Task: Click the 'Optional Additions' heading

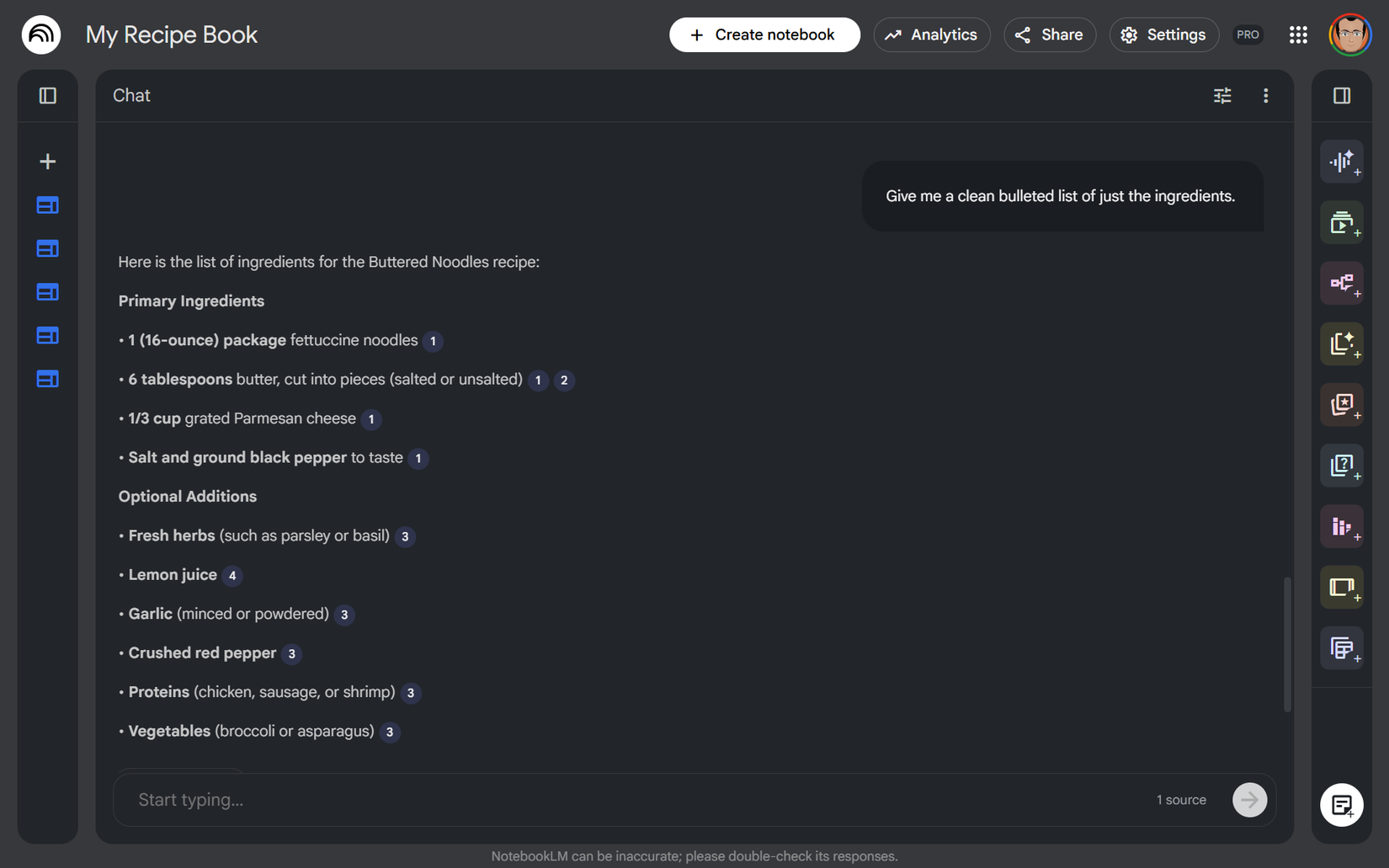Action: click(188, 497)
